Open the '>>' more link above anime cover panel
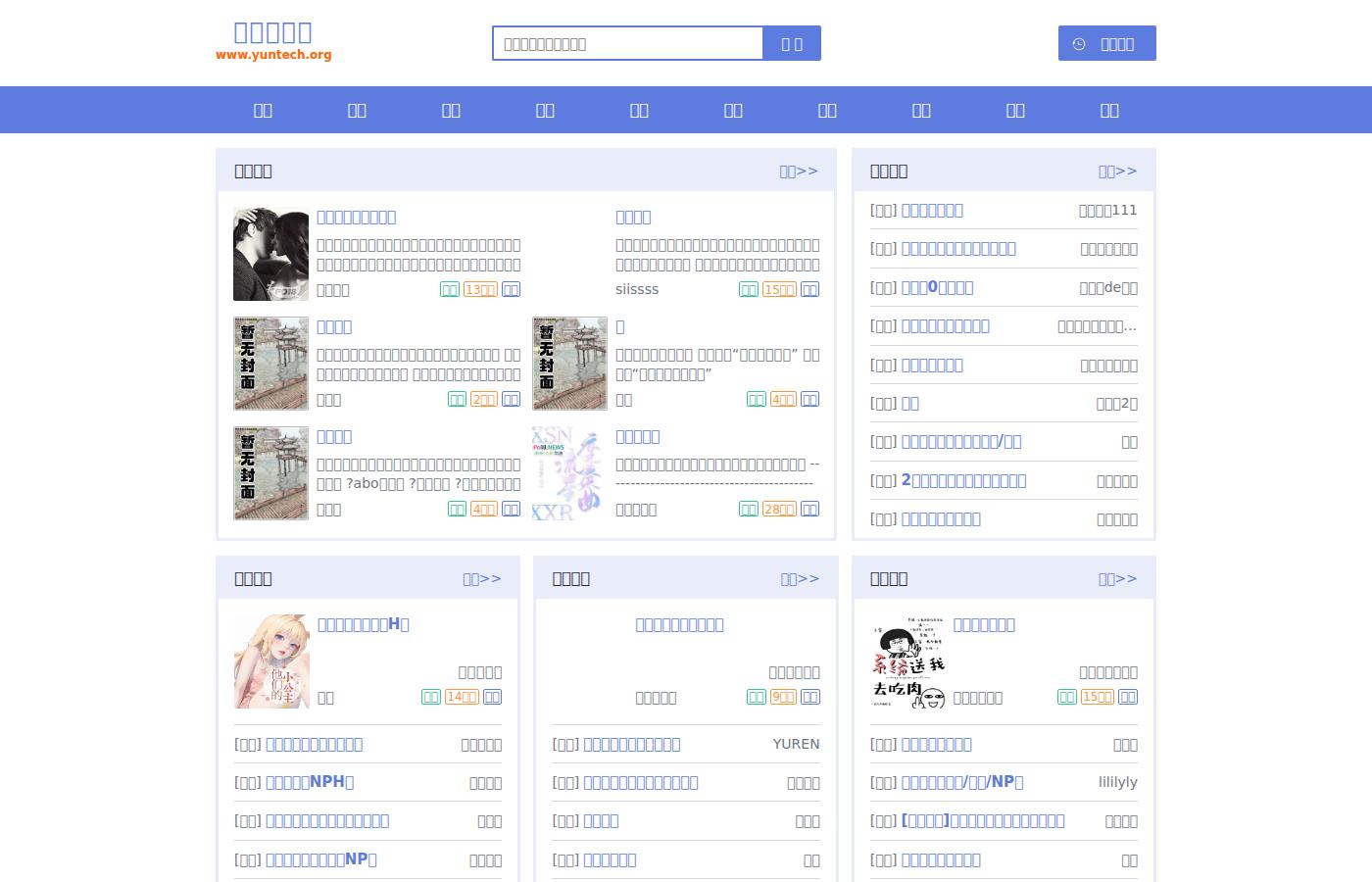The image size is (1372, 882). pos(482,578)
